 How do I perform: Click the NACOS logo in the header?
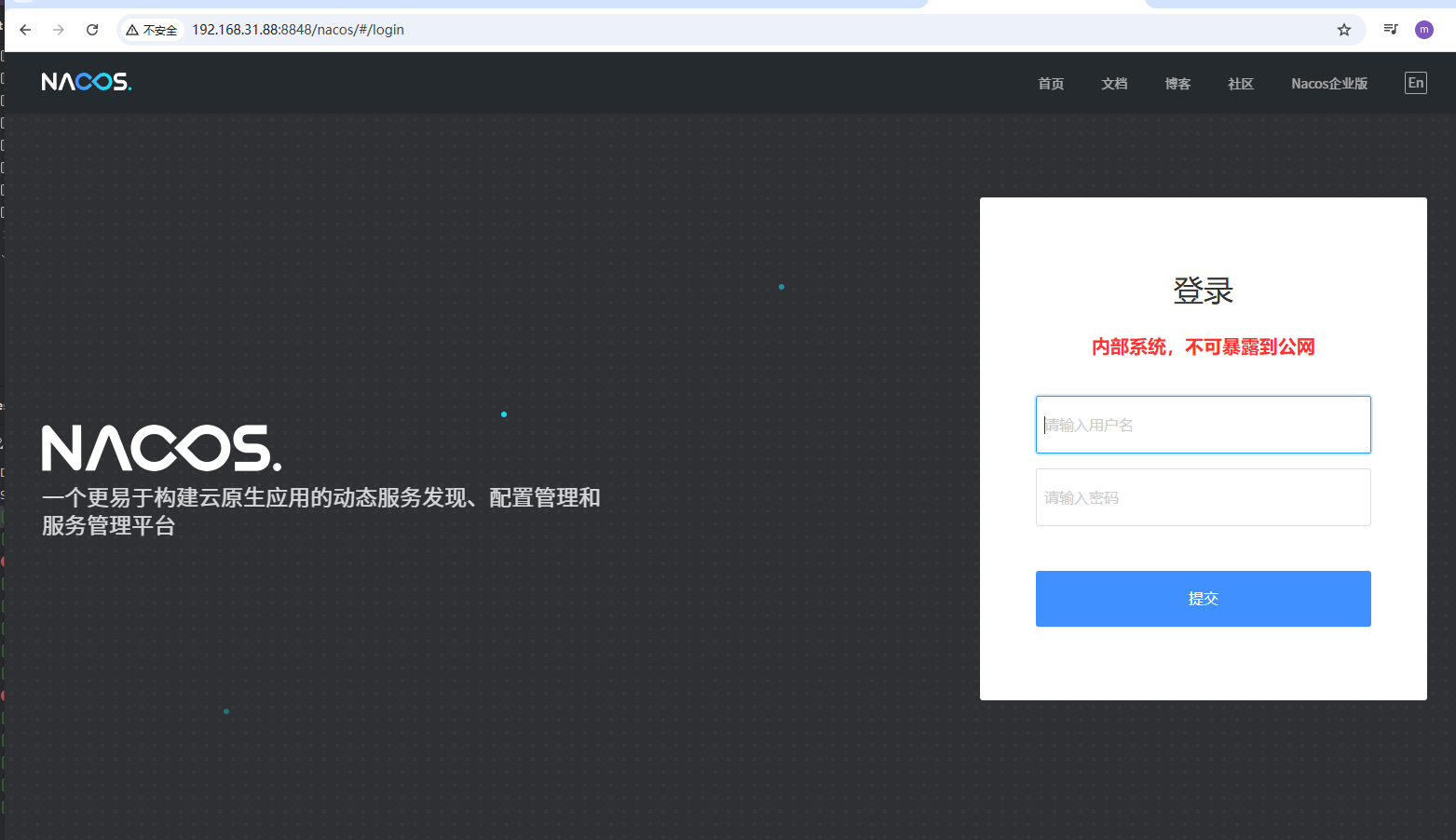click(87, 82)
